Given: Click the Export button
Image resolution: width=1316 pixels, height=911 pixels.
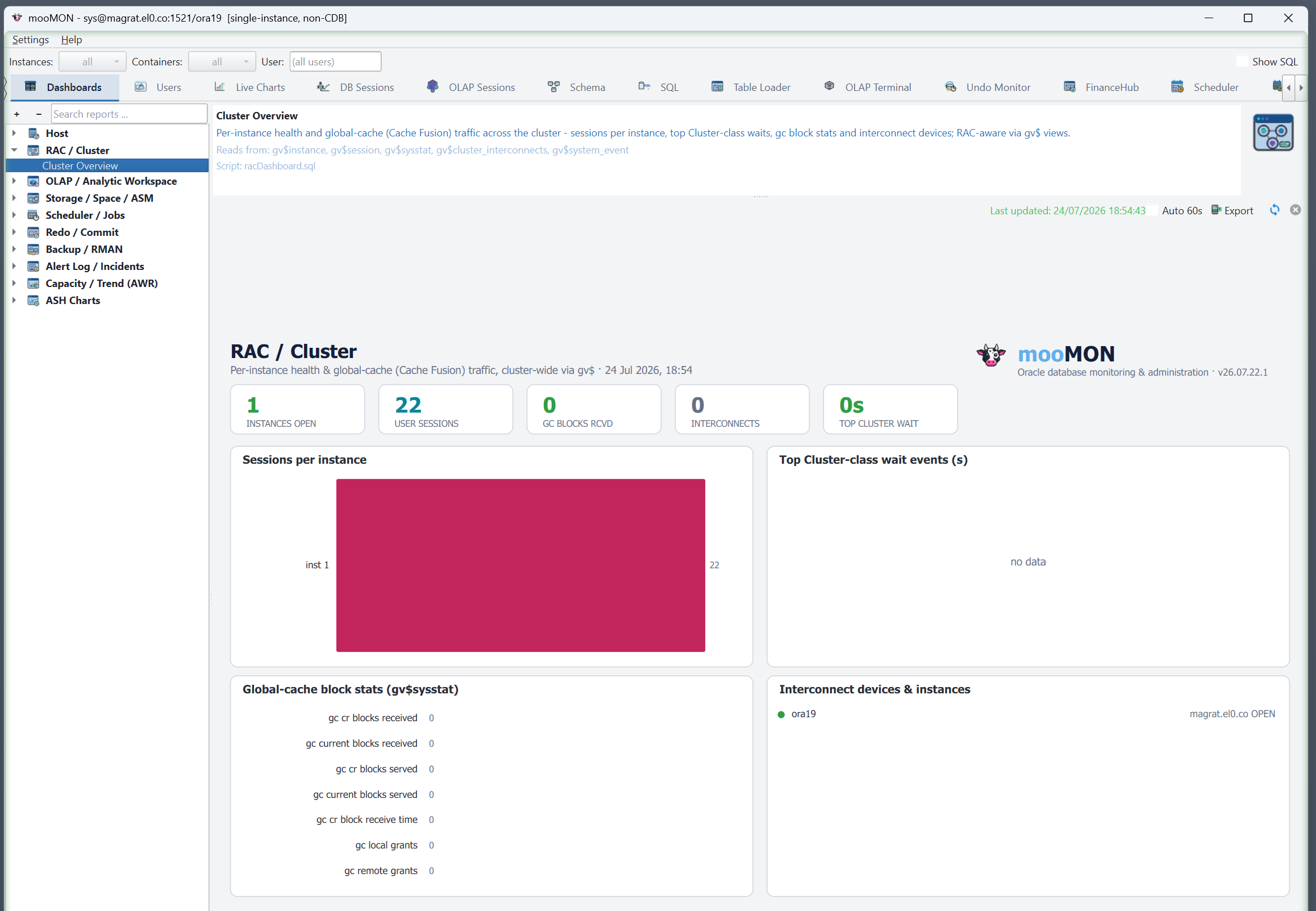Looking at the screenshot, I should tap(1232, 211).
